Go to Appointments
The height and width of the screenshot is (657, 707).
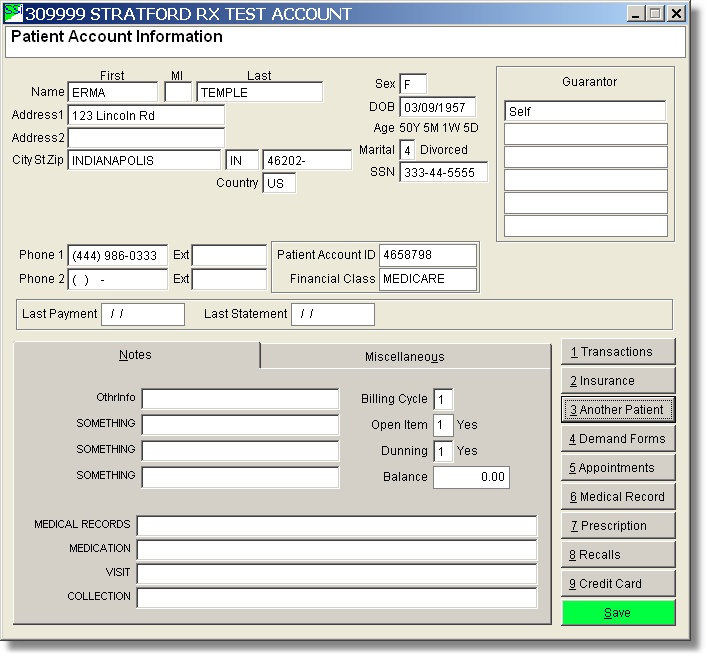[618, 468]
